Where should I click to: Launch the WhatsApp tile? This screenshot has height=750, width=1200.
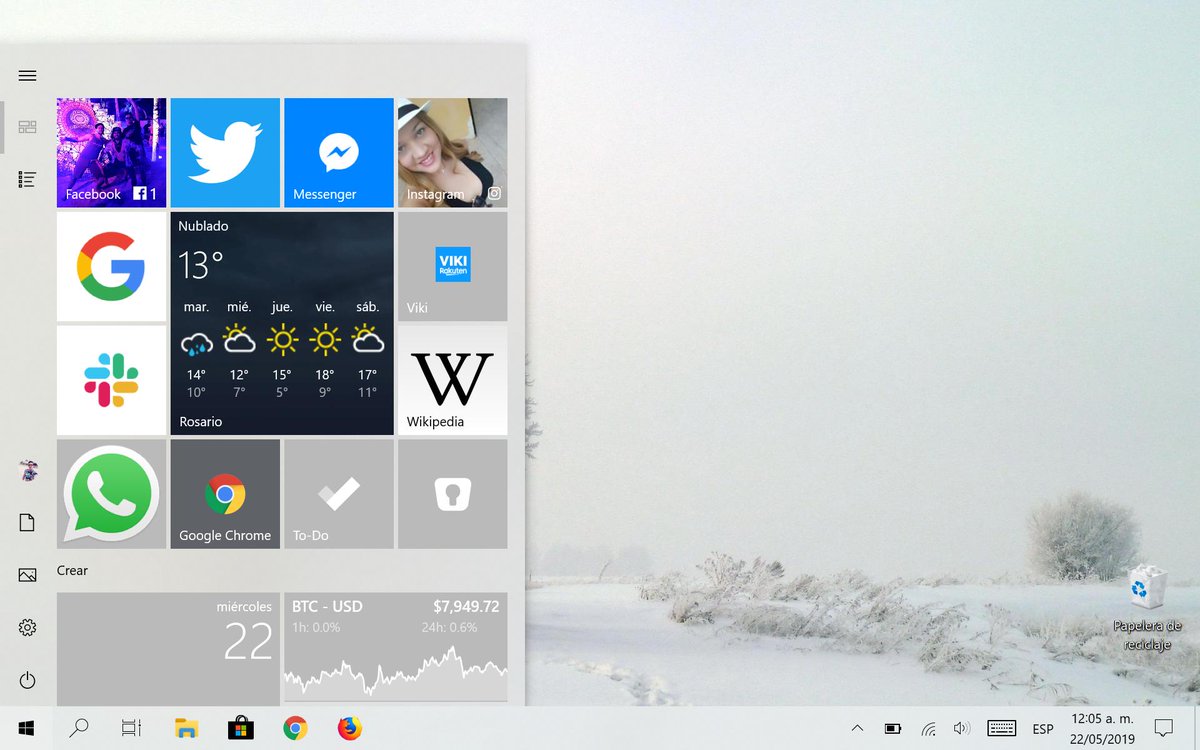111,494
